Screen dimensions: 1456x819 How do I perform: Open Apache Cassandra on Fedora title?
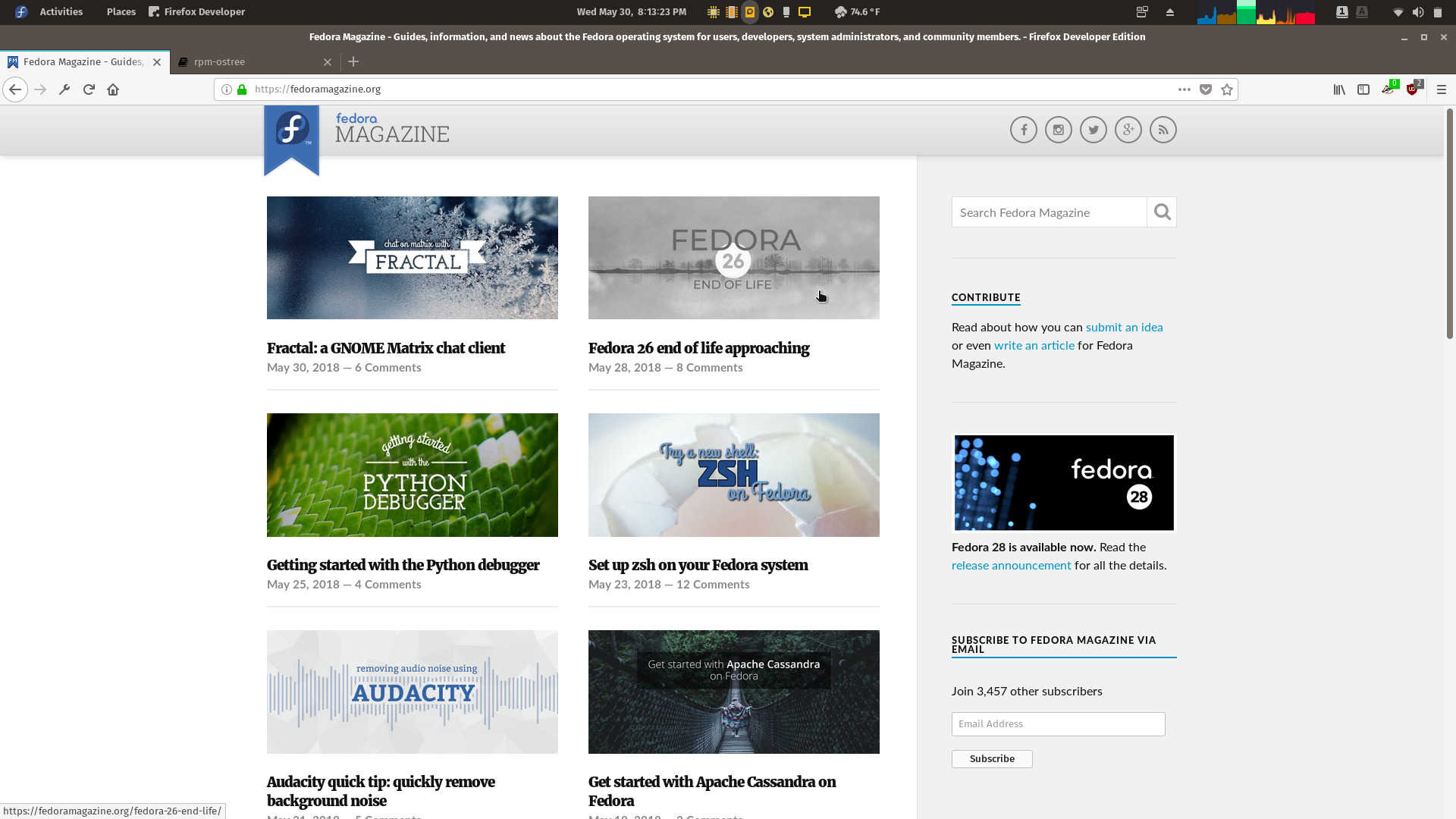712,791
